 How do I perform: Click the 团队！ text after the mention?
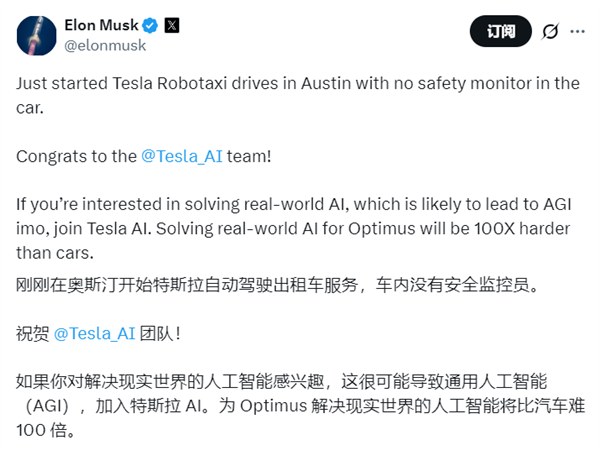(x=163, y=334)
